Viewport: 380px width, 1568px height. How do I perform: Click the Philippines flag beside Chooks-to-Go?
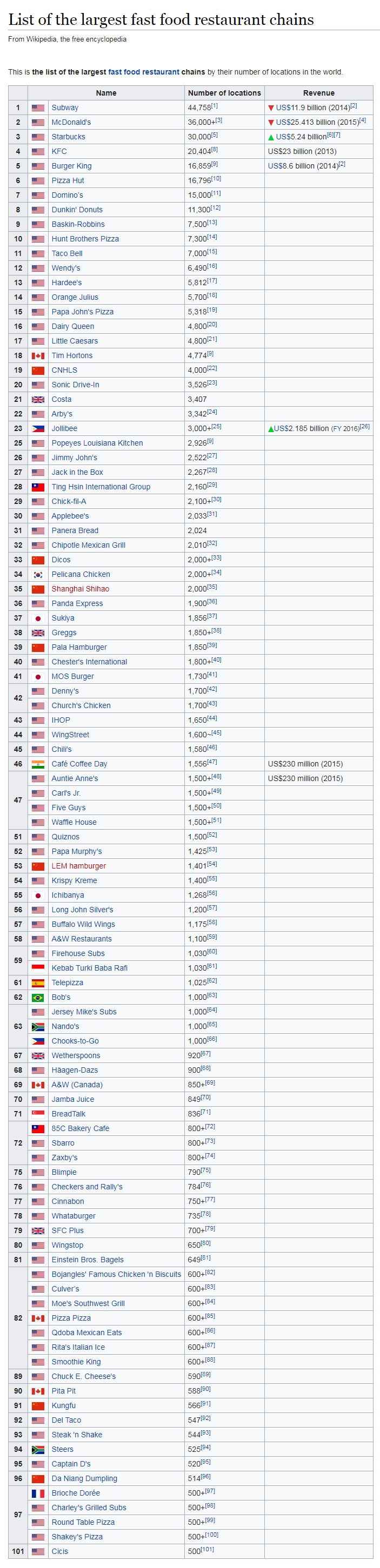pos(38,1041)
